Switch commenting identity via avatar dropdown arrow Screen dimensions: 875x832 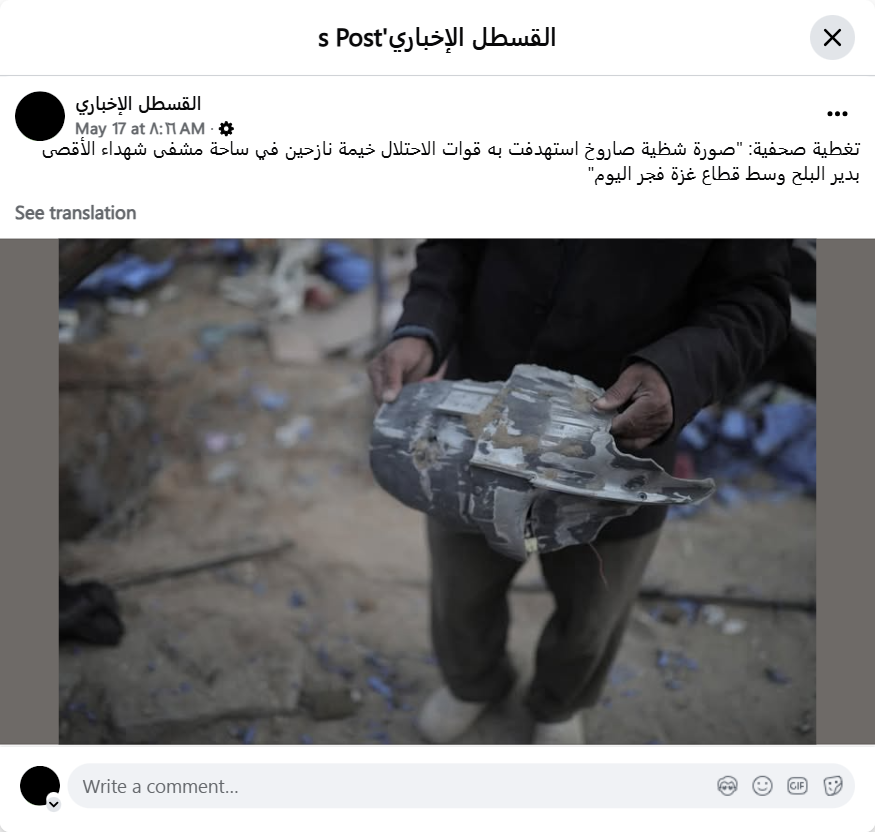[54, 804]
